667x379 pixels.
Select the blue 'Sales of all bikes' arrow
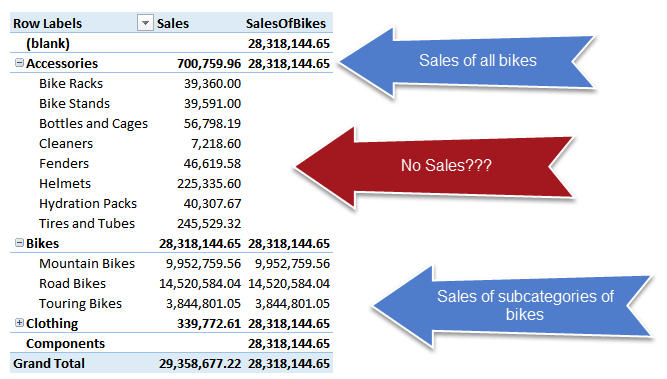click(x=467, y=63)
